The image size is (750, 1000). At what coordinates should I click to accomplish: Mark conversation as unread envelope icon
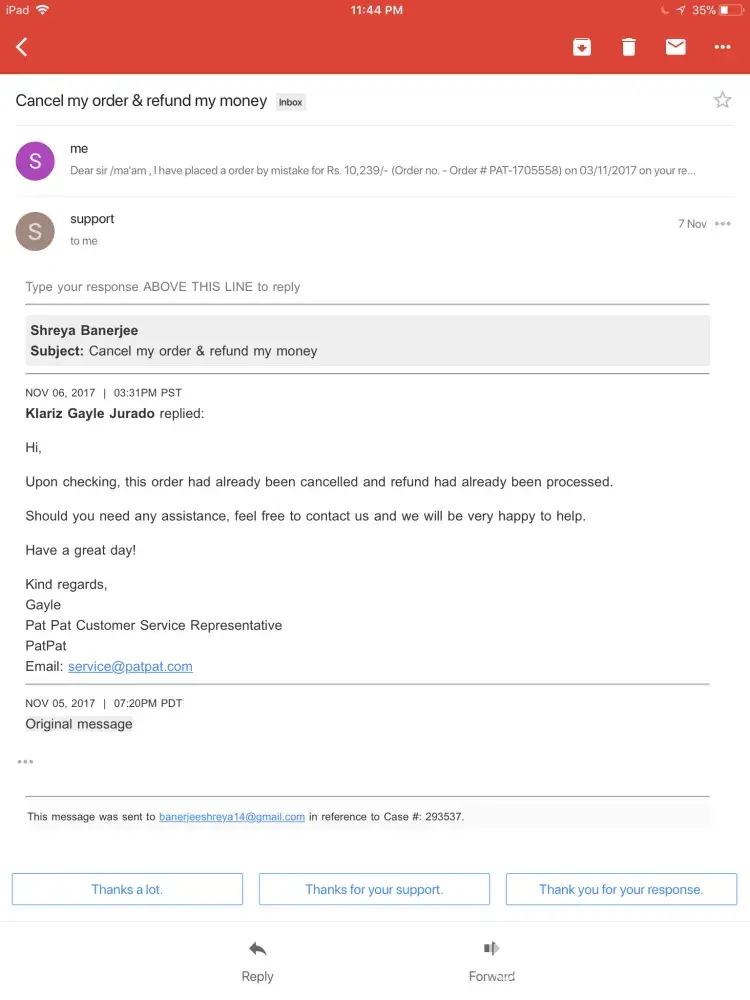pyautogui.click(x=676, y=47)
